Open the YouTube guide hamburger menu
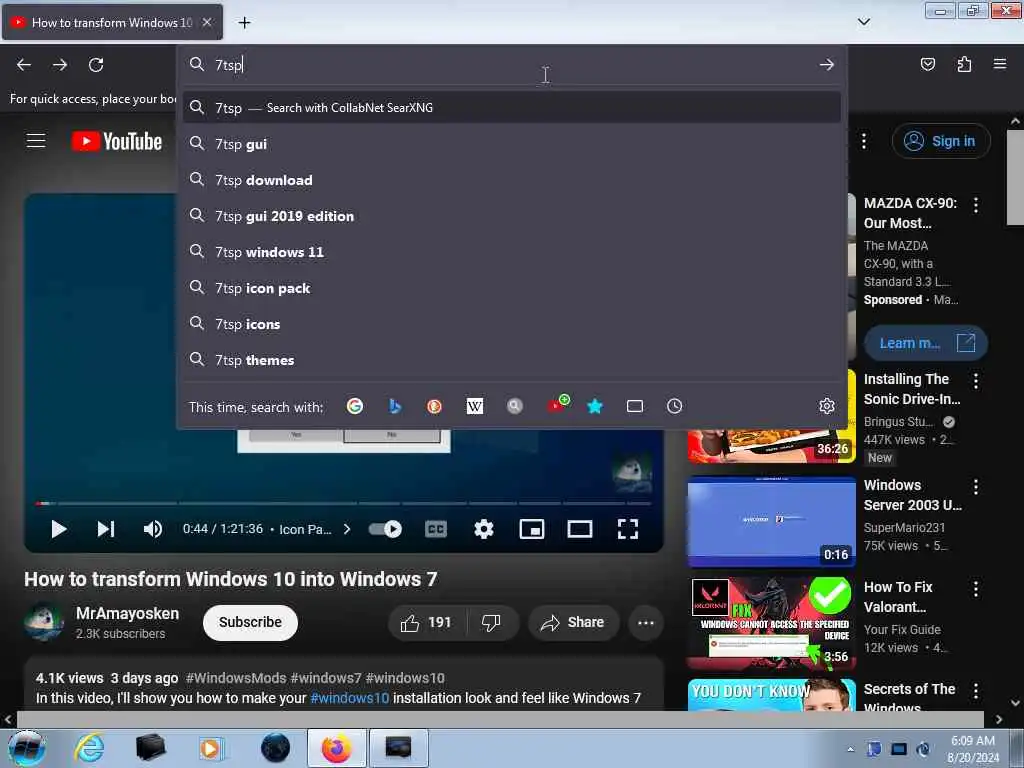 point(36,140)
